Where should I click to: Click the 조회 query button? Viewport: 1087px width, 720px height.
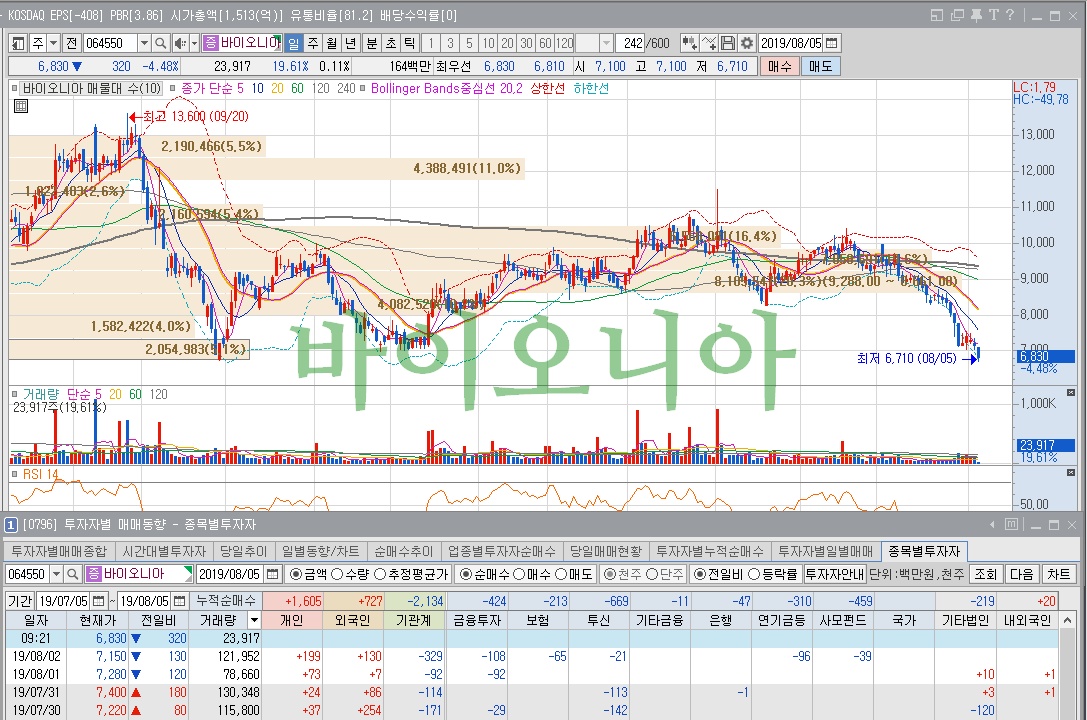click(985, 574)
